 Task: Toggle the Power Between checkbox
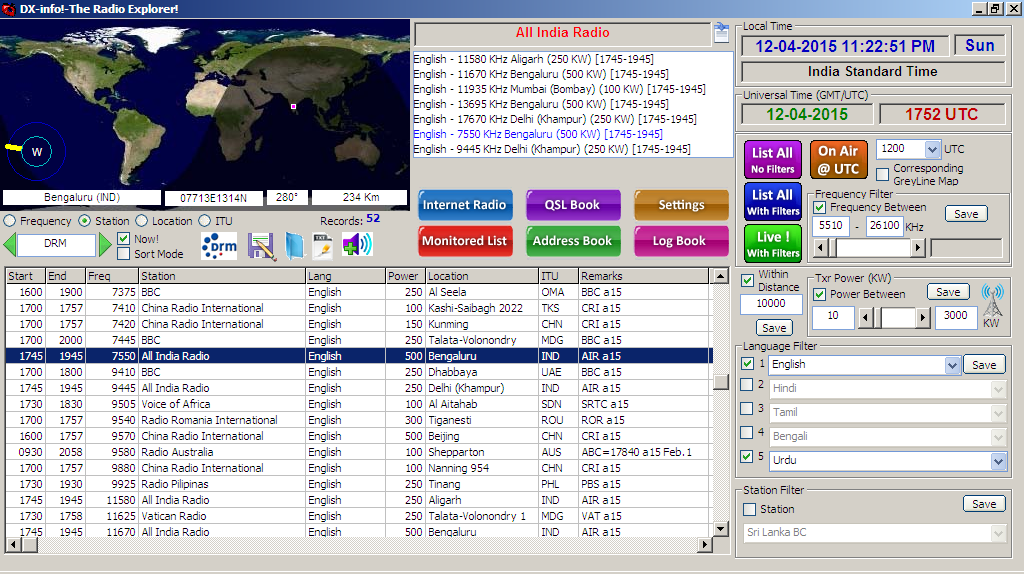820,295
